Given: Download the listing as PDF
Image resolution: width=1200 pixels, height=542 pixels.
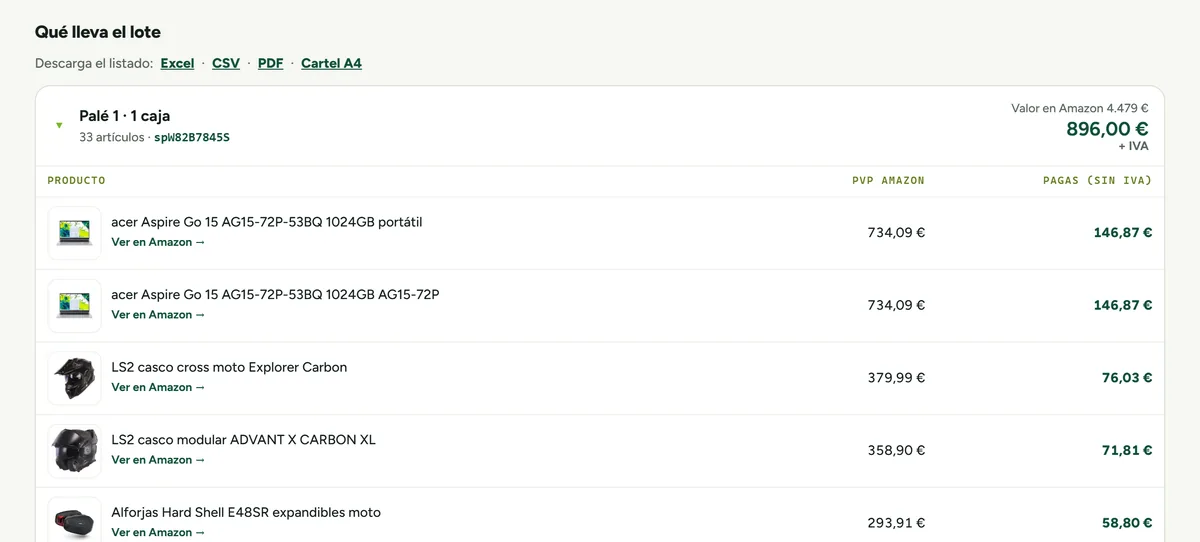Looking at the screenshot, I should (x=270, y=63).
